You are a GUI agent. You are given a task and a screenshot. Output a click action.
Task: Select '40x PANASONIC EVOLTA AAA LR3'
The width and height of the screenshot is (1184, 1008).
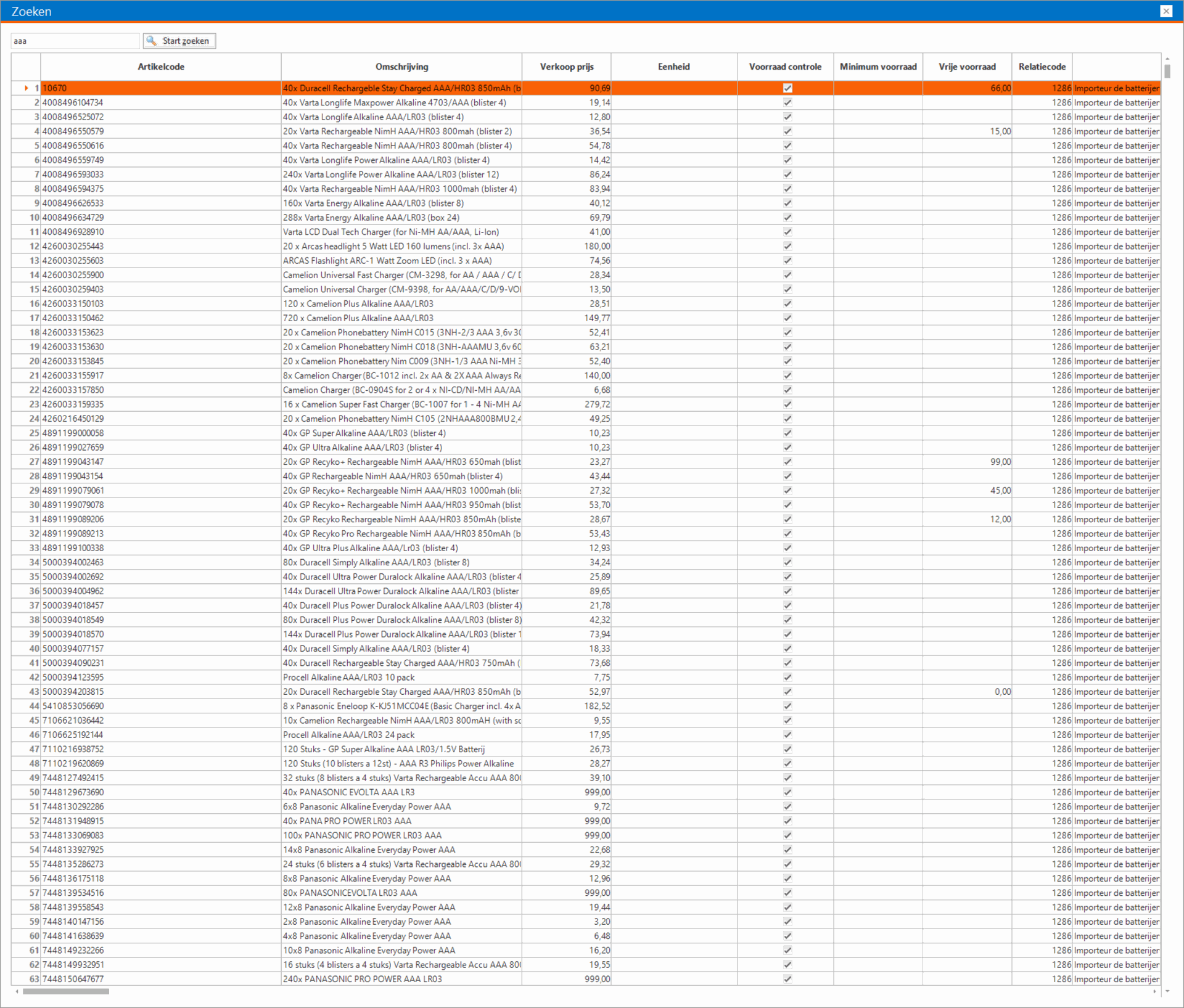349,792
